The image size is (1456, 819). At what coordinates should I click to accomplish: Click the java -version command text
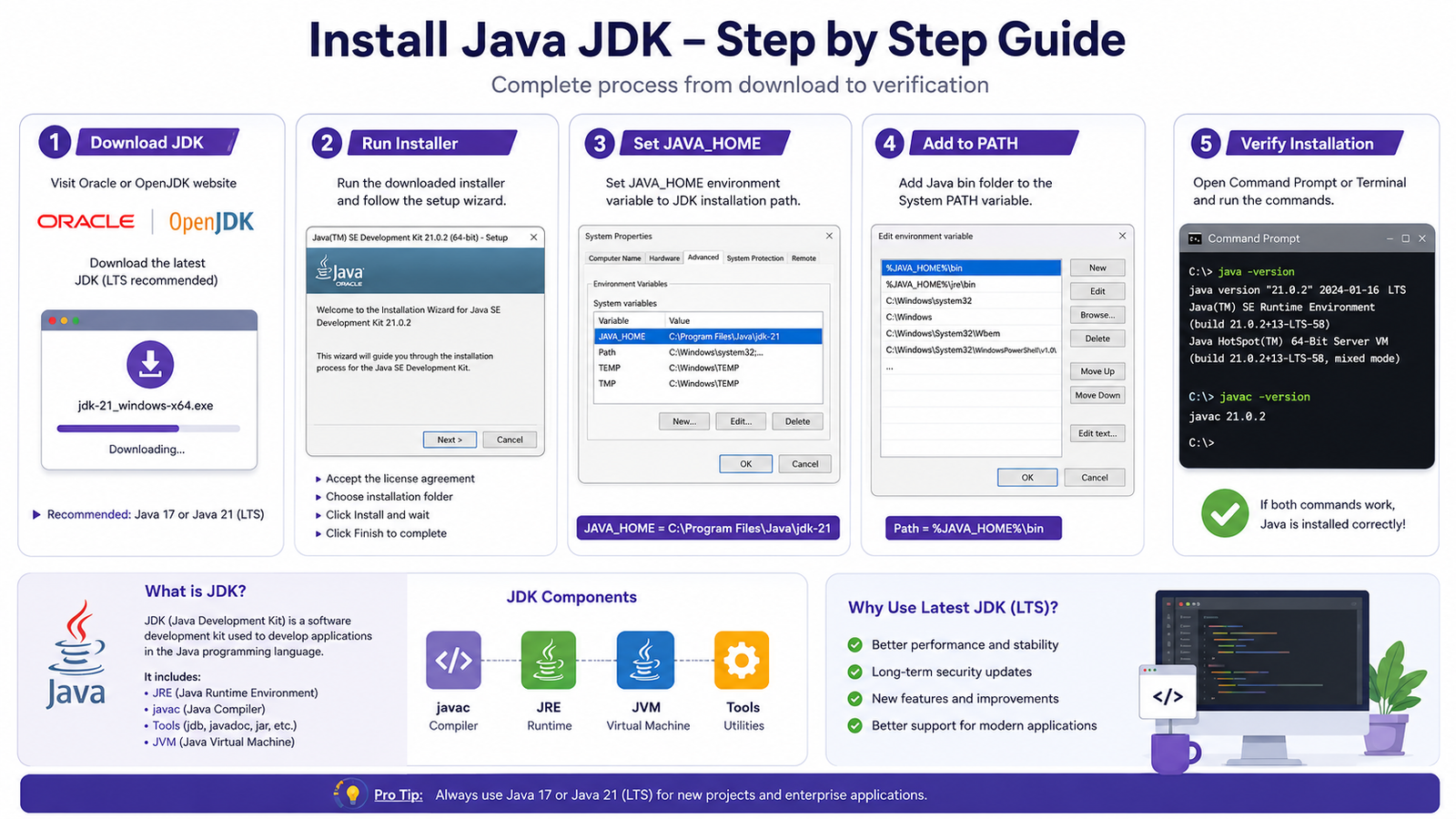(x=1256, y=272)
